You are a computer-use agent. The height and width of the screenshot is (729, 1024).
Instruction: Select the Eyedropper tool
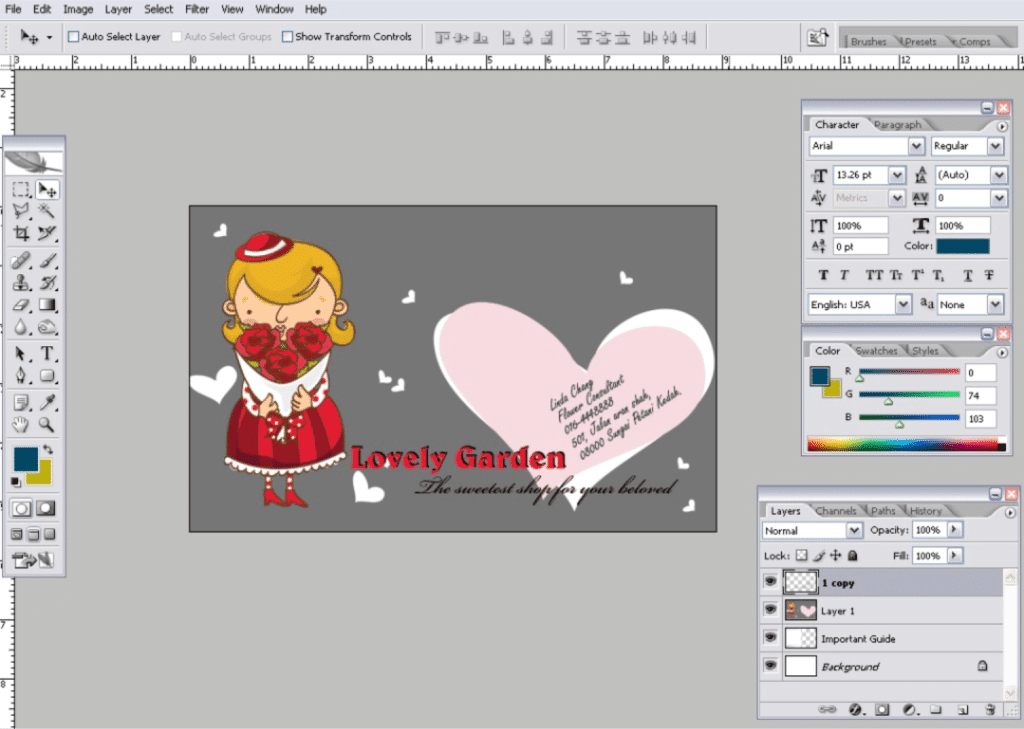[47, 402]
